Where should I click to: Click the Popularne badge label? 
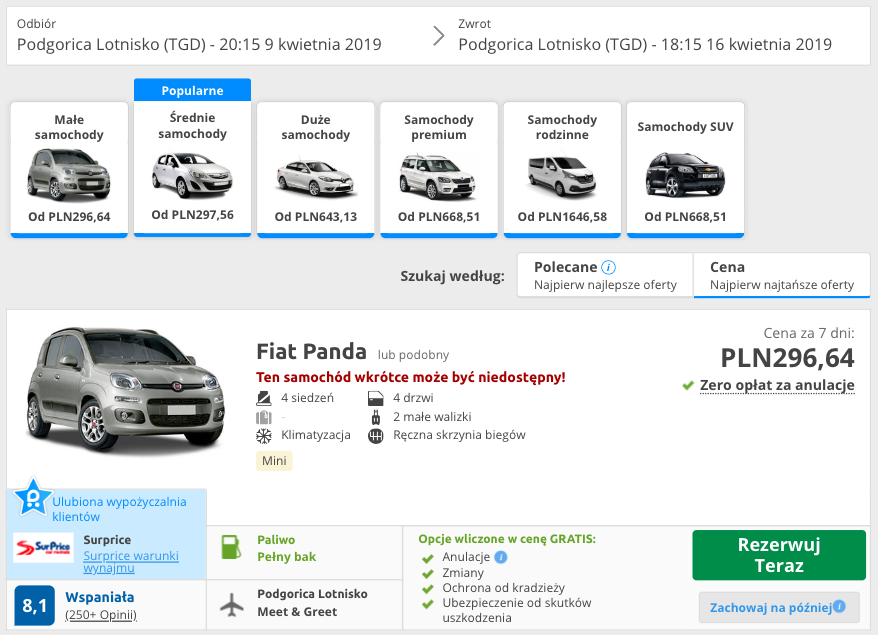(x=192, y=90)
